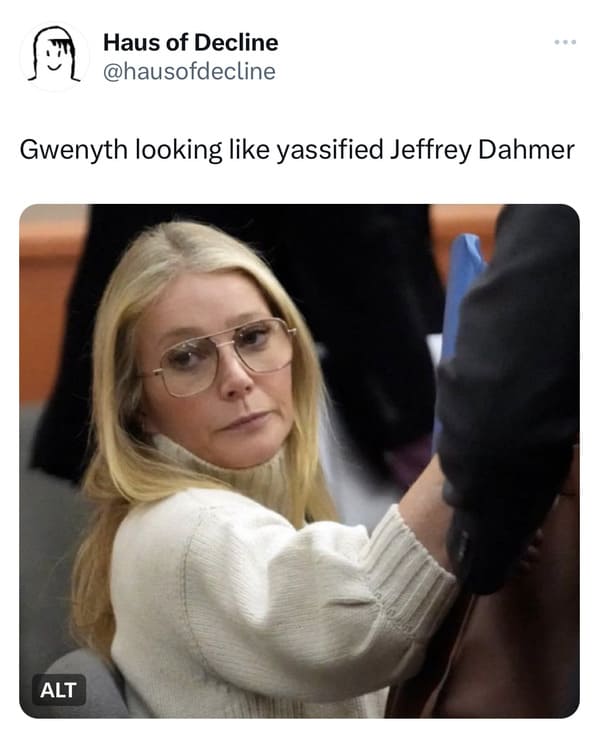Open the attached courtroom photo
Image resolution: width=599 pixels, height=741 pixels.
coord(300,461)
